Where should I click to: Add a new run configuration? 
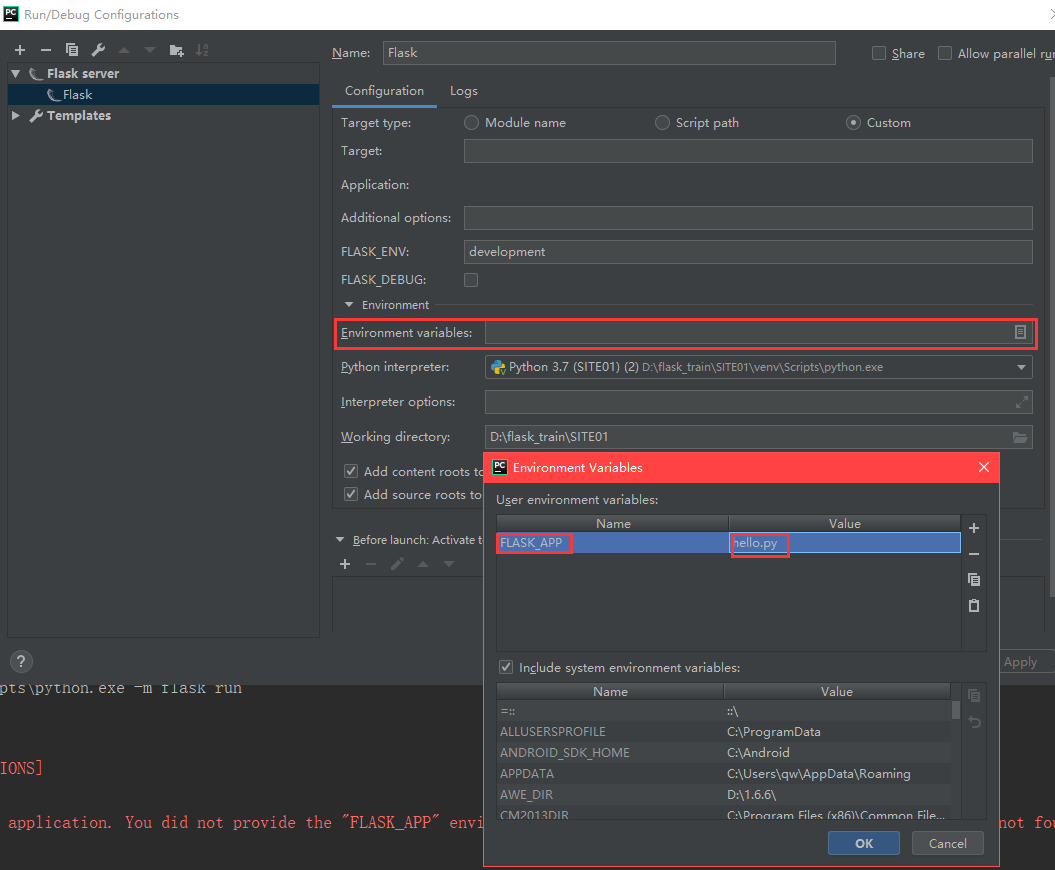pos(20,50)
